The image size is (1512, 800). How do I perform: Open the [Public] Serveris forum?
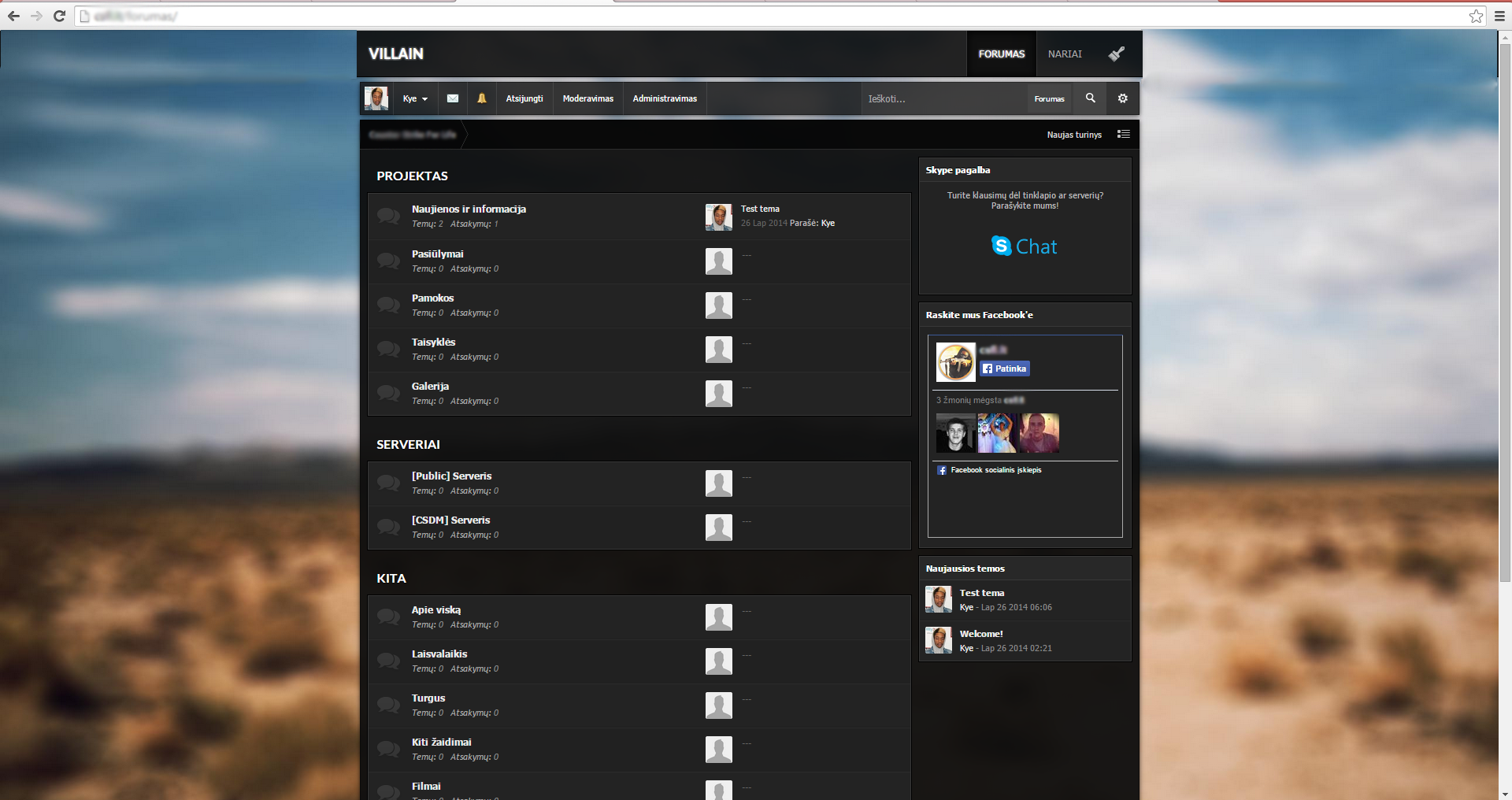point(451,476)
